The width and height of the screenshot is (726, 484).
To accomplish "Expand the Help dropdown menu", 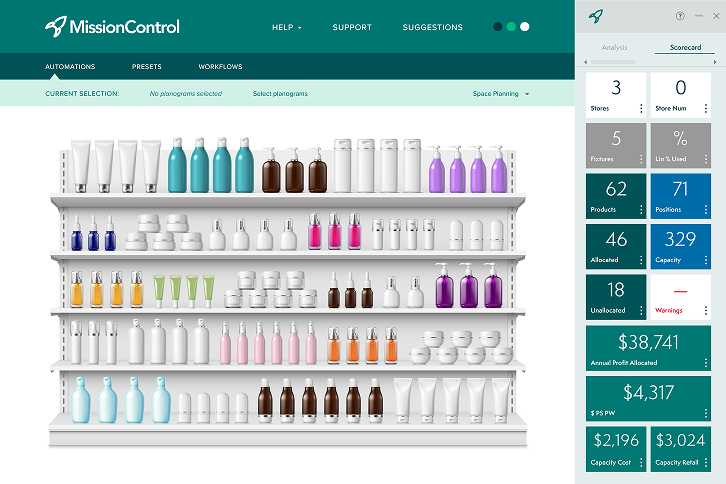I will (287, 27).
